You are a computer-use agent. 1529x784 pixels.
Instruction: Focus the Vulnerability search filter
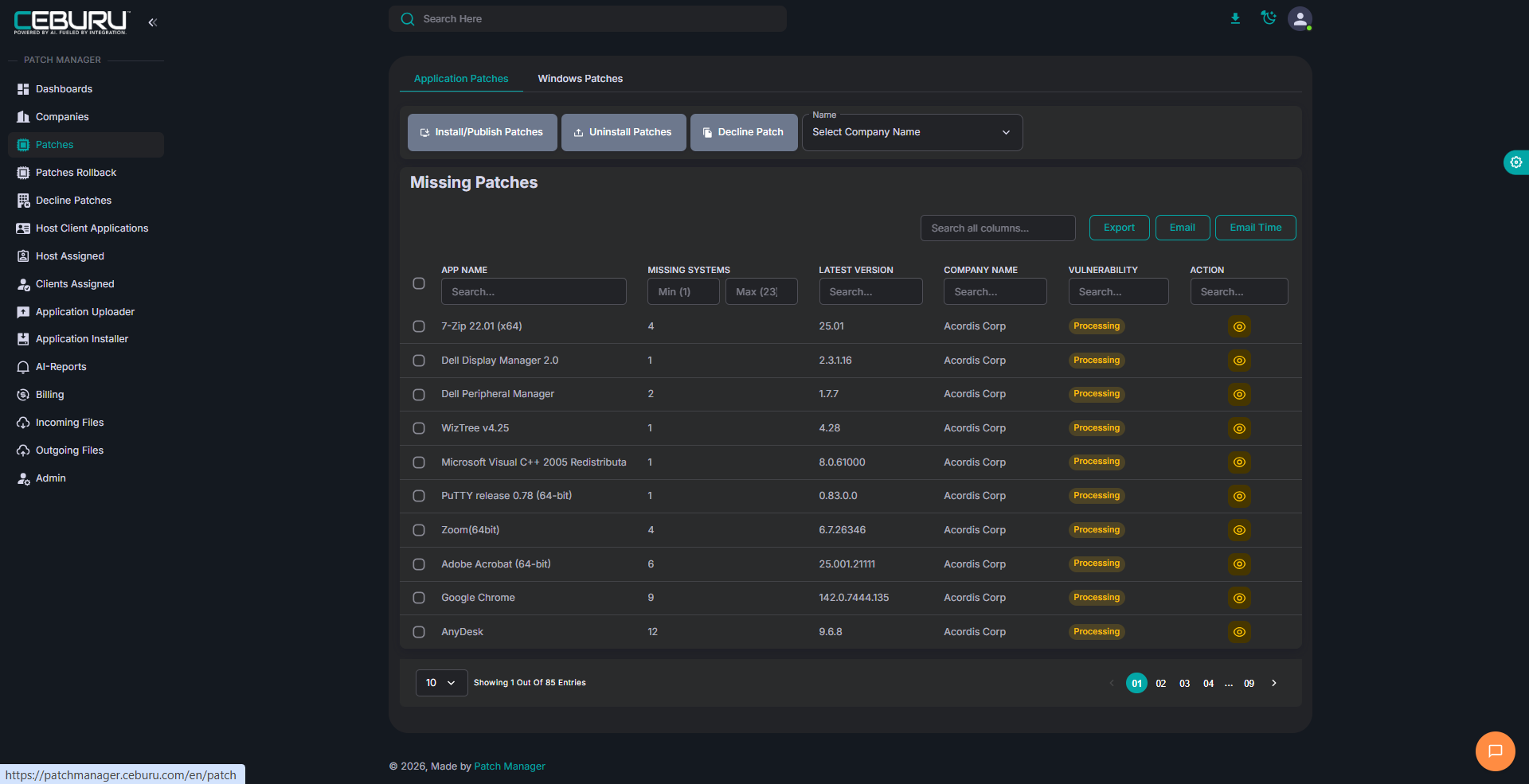pos(1119,292)
